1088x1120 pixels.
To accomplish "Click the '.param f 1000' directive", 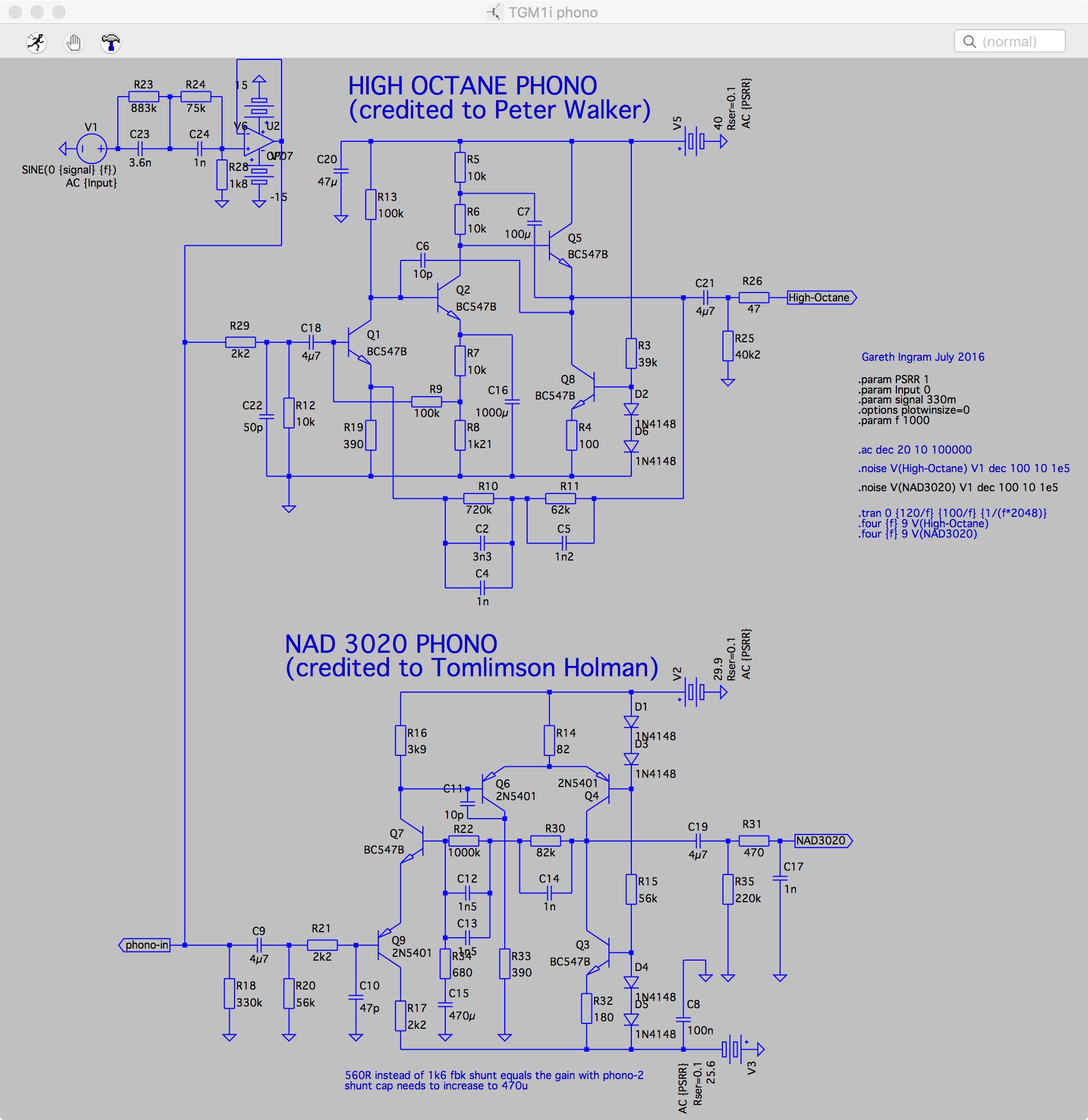I will click(x=893, y=420).
